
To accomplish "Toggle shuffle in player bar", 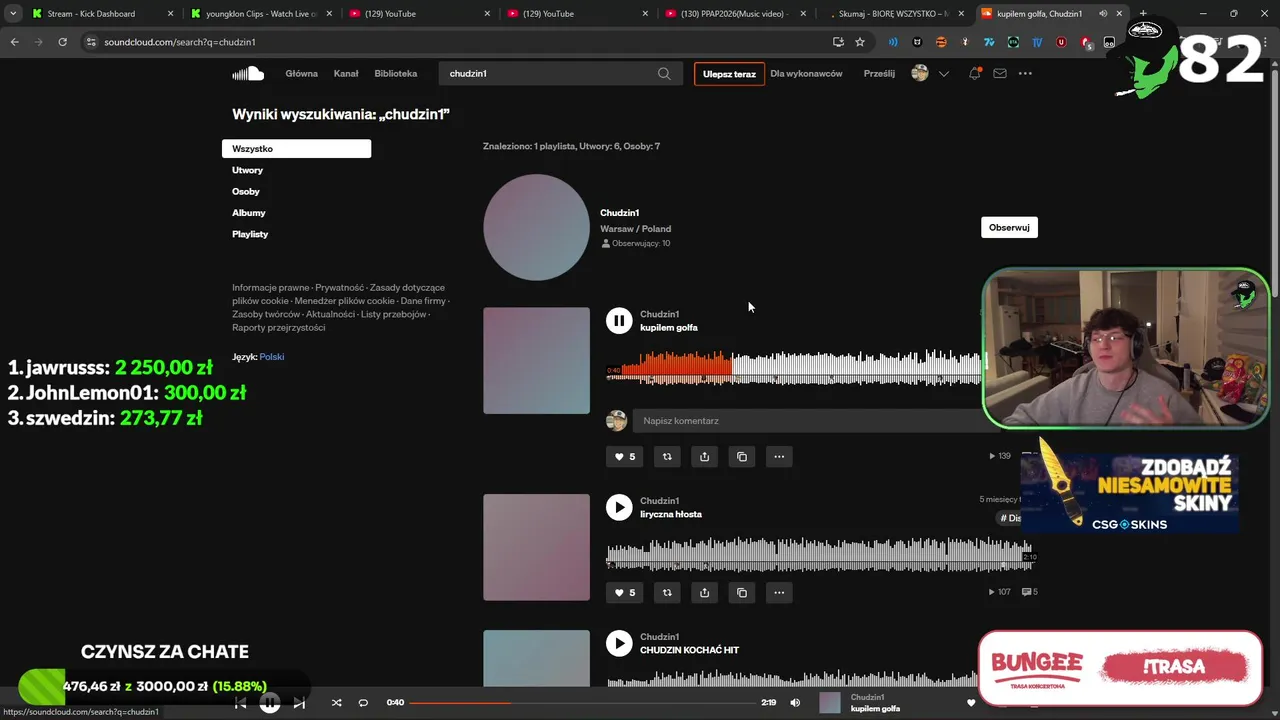I will 336,703.
